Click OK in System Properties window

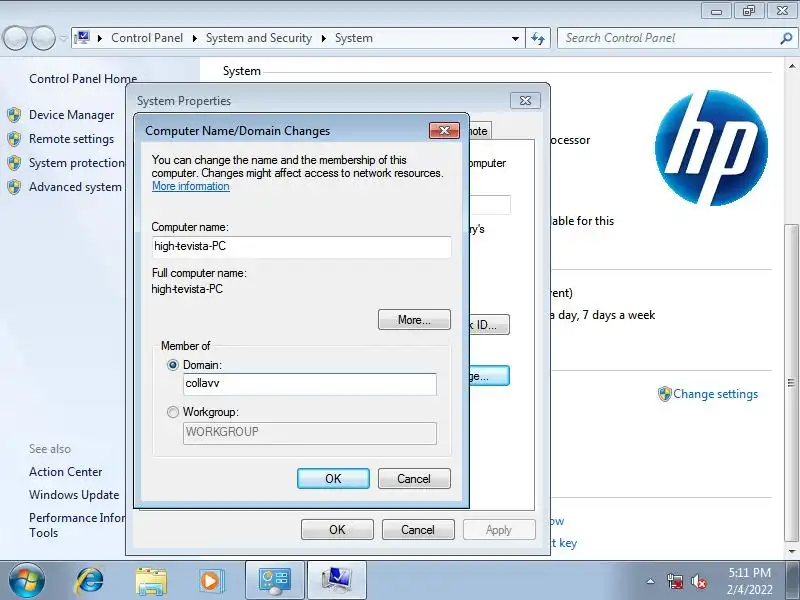click(337, 530)
